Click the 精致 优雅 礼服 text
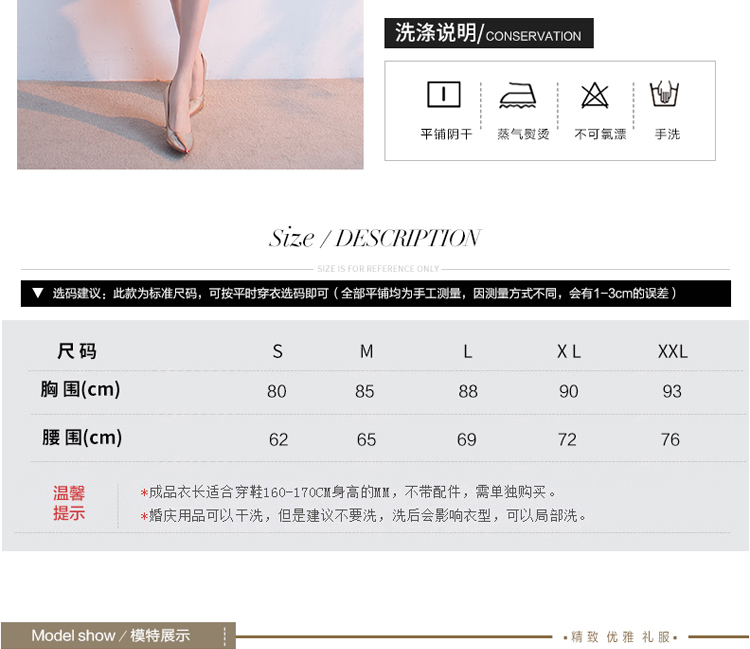The height and width of the screenshot is (649, 750). pos(622,637)
